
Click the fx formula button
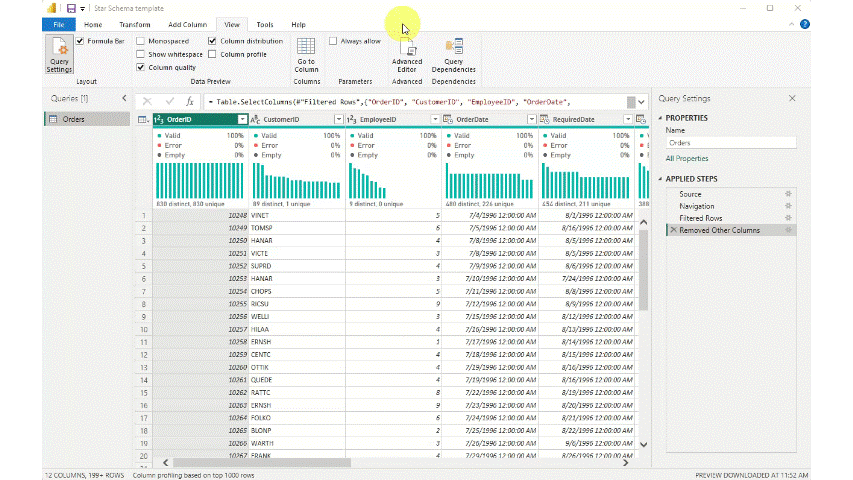[x=190, y=101]
